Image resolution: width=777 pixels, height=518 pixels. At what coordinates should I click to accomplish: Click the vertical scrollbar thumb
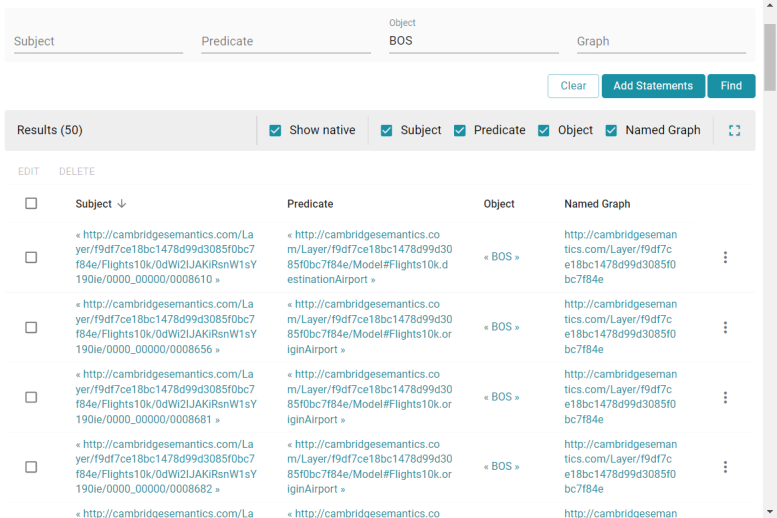(x=770, y=58)
